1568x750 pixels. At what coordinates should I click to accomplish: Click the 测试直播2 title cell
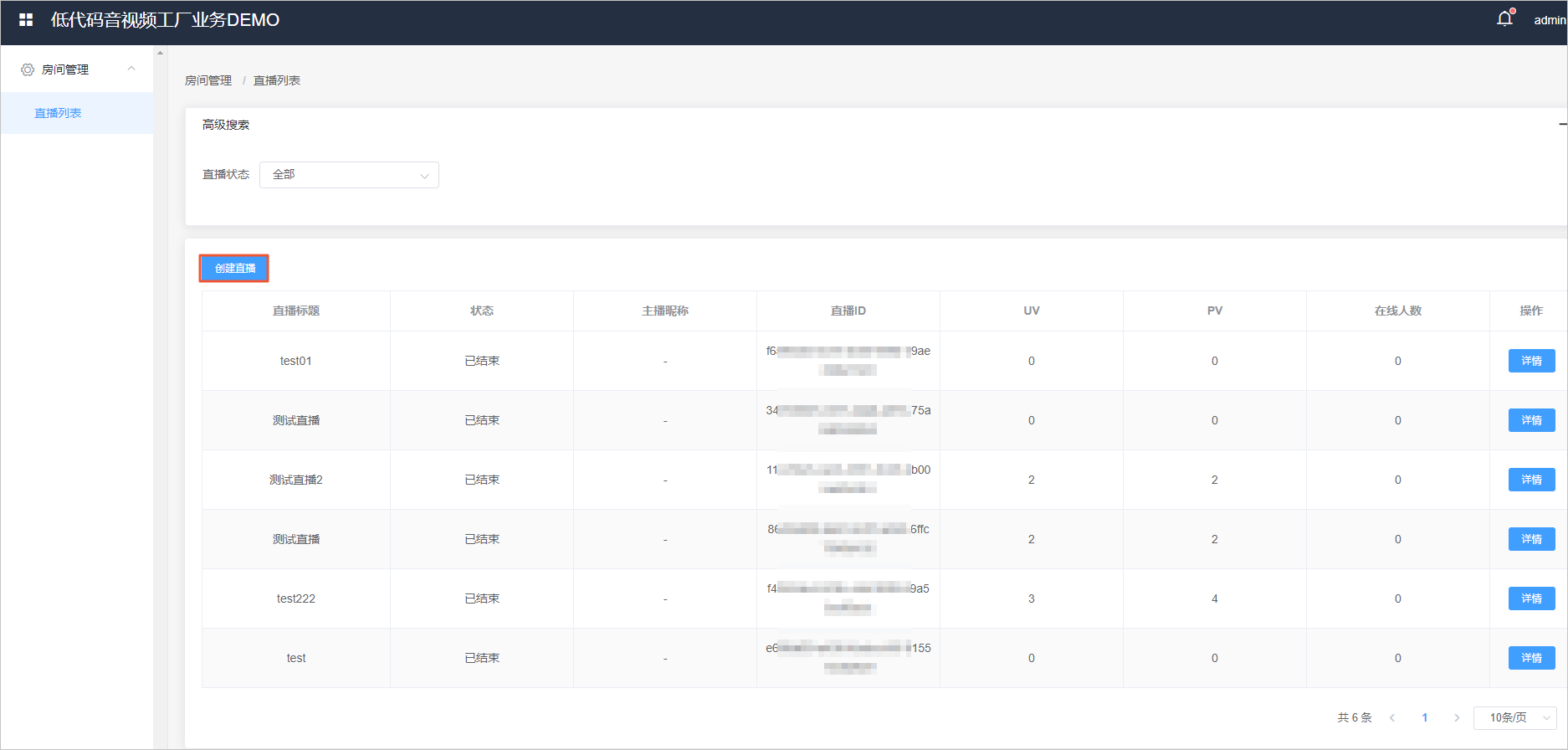pyautogui.click(x=296, y=480)
